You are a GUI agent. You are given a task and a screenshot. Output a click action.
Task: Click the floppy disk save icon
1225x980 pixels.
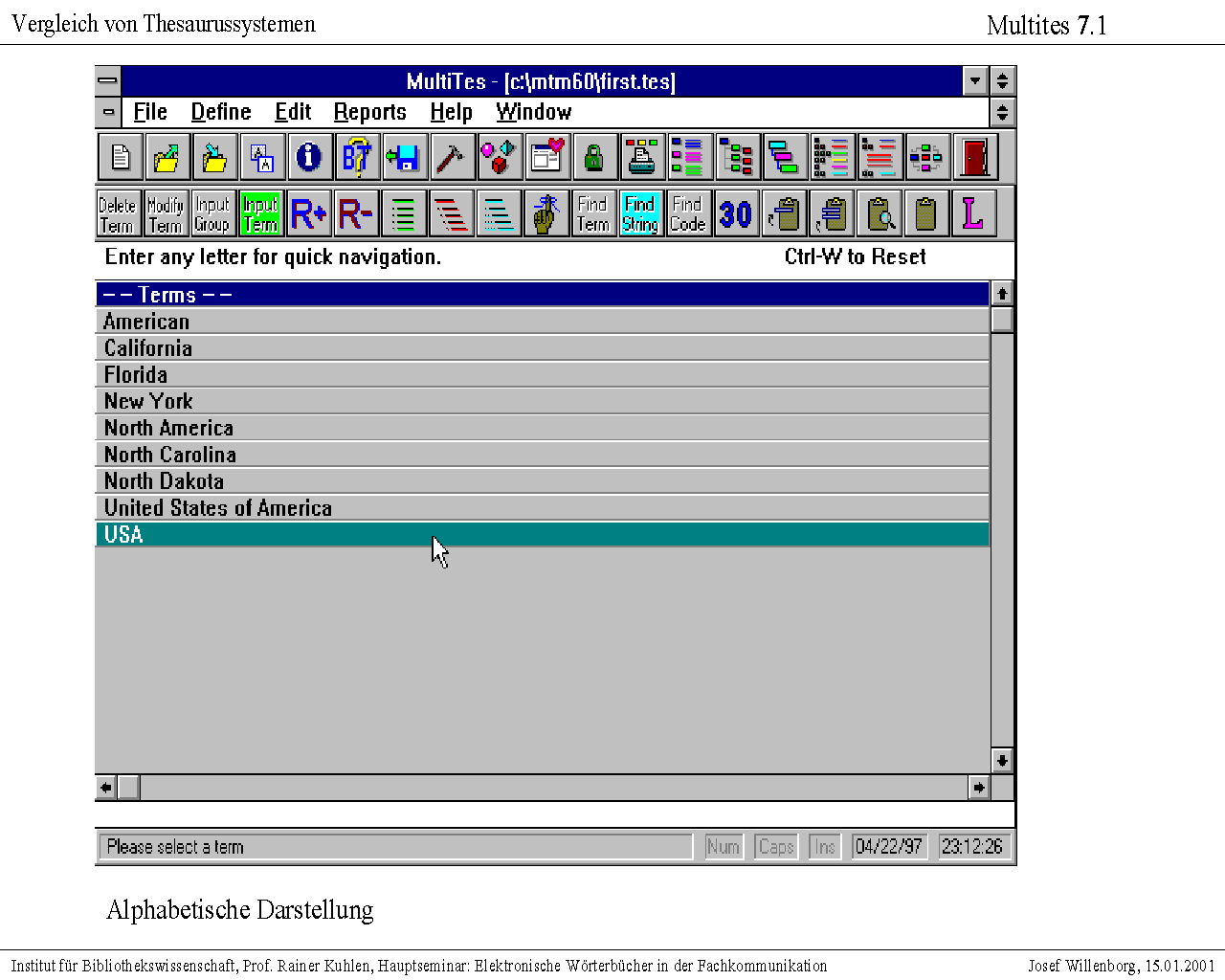(405, 157)
